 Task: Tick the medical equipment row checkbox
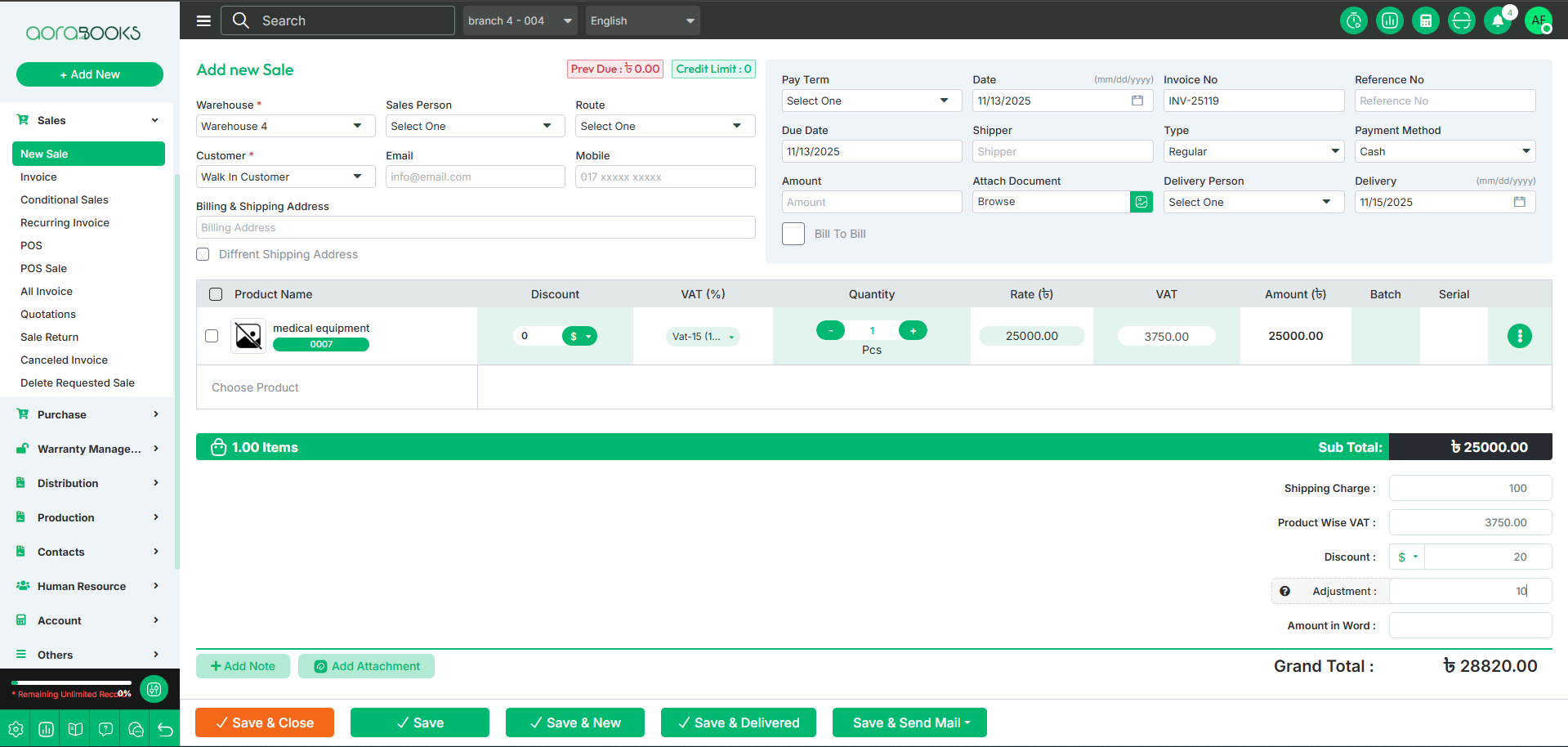tap(212, 336)
